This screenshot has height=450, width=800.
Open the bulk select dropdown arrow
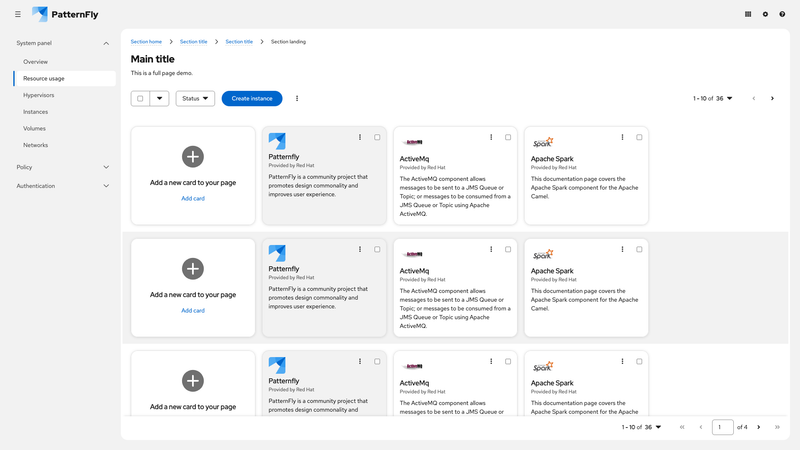click(x=159, y=98)
